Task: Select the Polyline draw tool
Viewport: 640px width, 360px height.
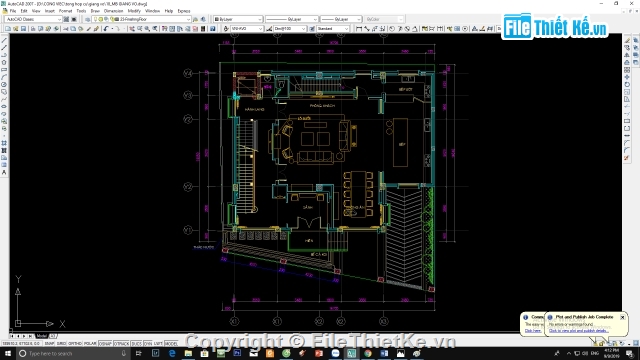Action: pyautogui.click(x=4, y=55)
